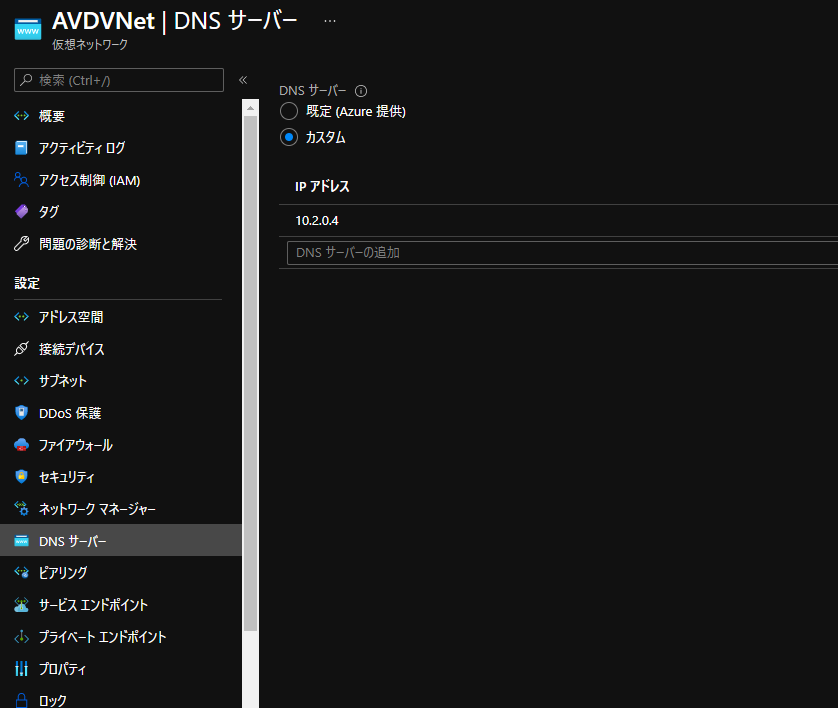Click the プライベート エンドポイント icon

(21, 636)
